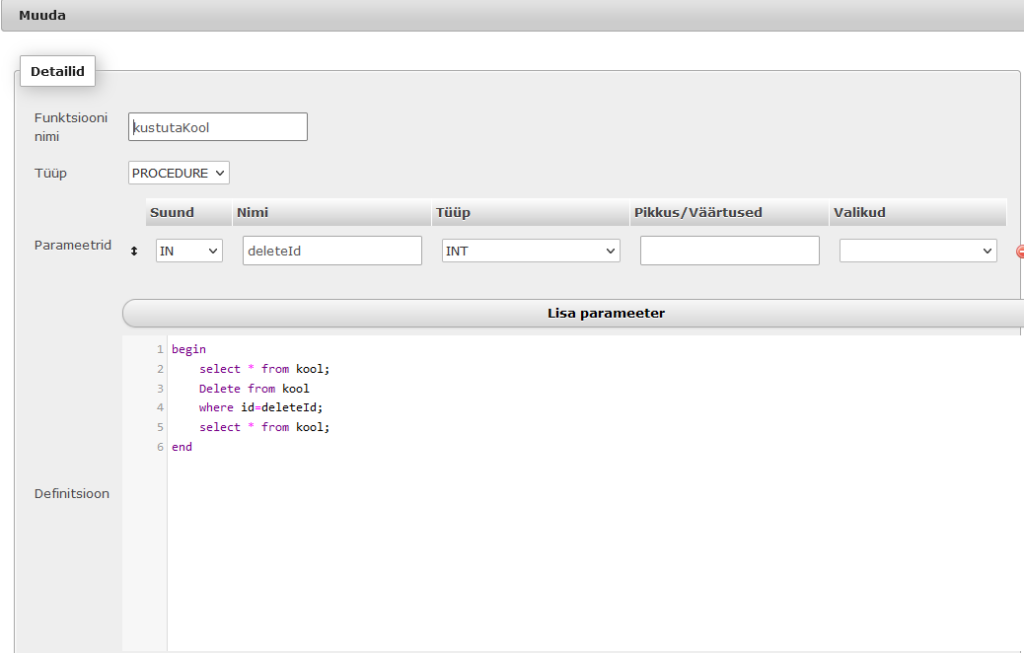Click the Pikkus/Väärtused column header
Screen dimensions: 1024x653
tap(729, 212)
